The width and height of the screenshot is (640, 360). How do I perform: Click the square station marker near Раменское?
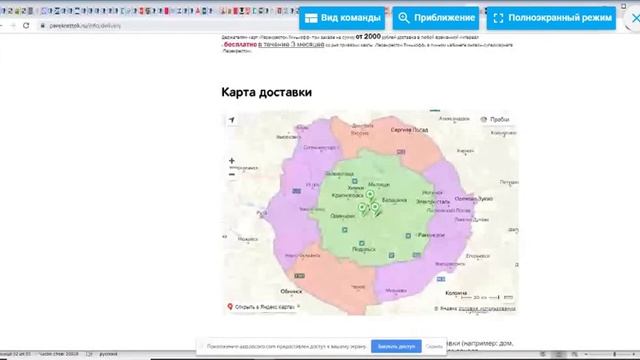(408, 236)
